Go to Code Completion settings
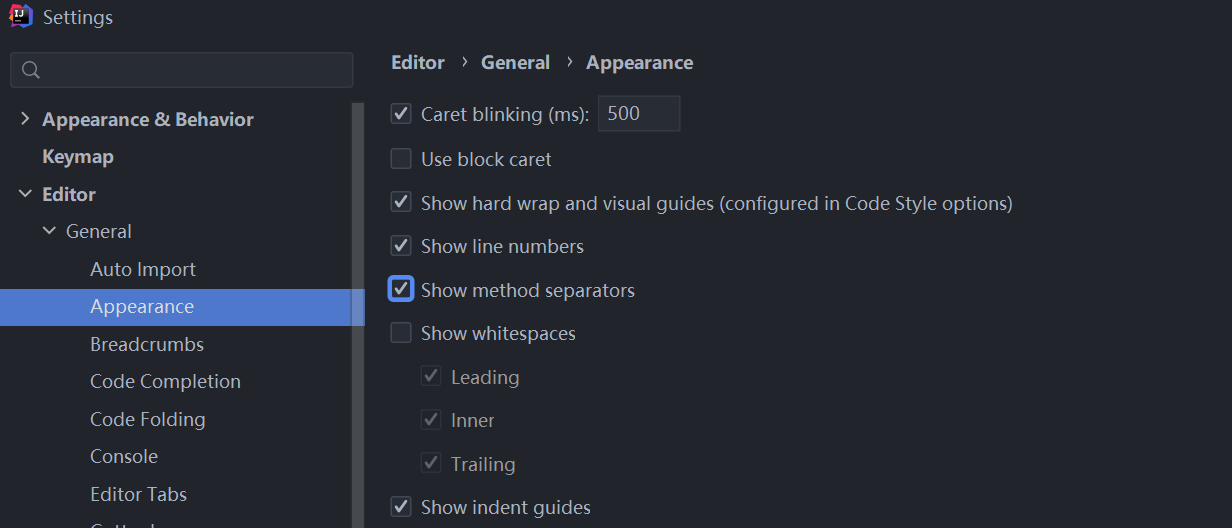Screen dimensions: 1232x528 (165, 381)
